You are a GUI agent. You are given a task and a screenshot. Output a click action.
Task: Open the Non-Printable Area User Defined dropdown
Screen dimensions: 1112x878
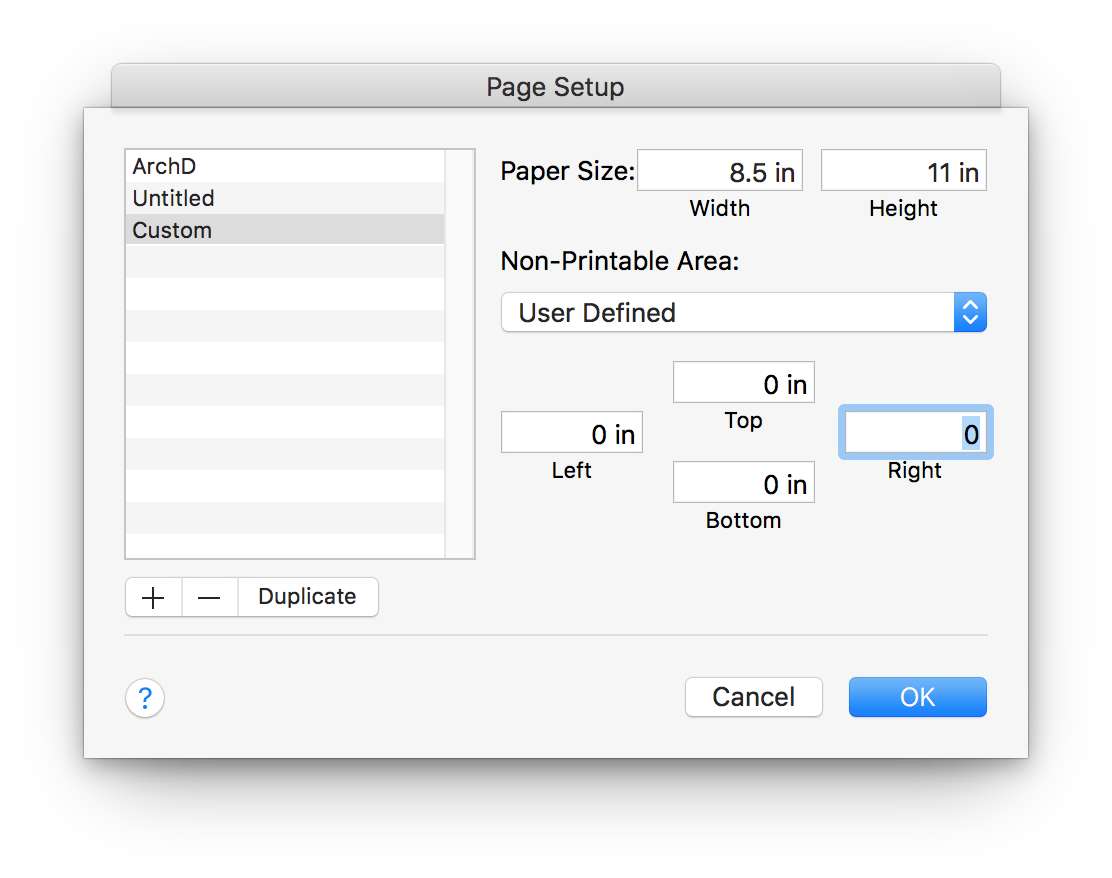tap(743, 313)
